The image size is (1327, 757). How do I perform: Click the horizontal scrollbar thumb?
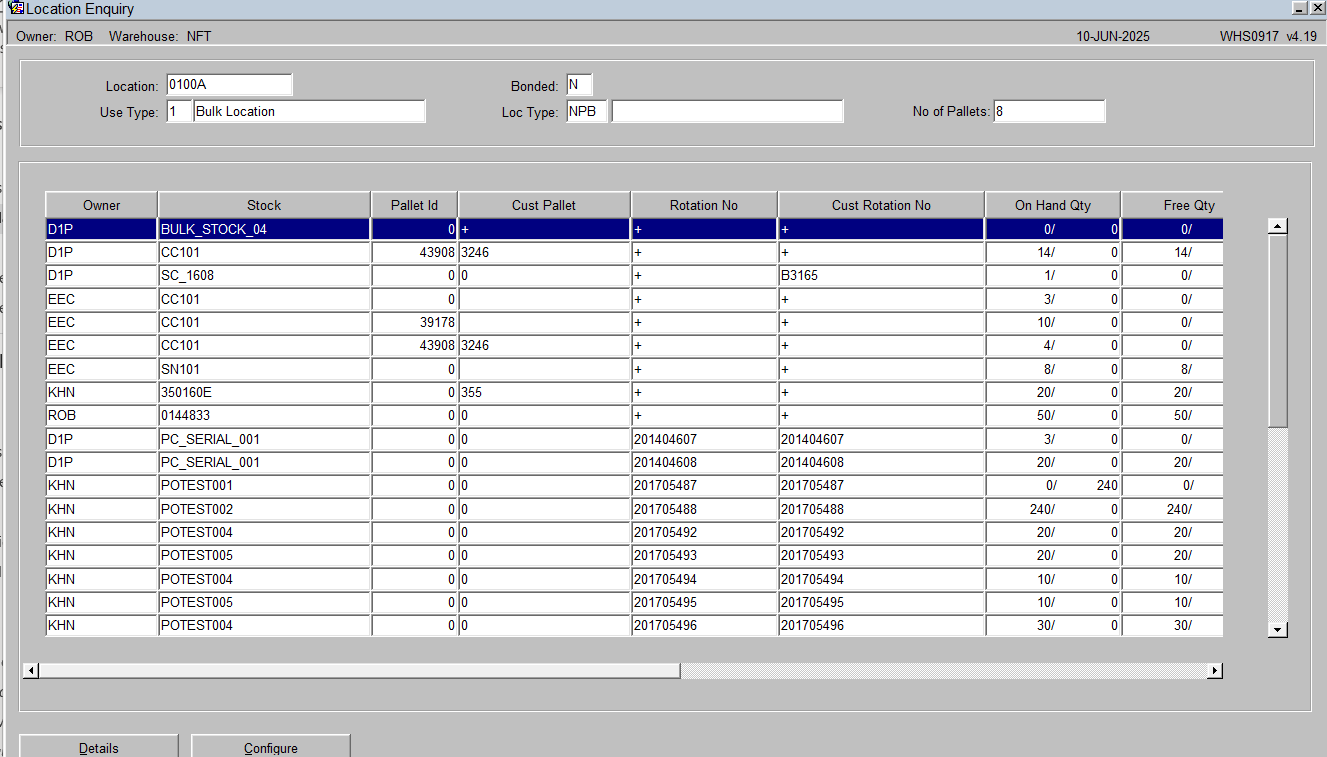360,670
